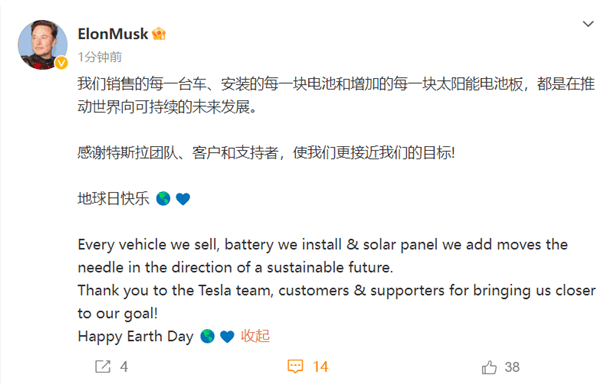Open comments with the speech bubble icon
This screenshot has width=600, height=384.
point(295,366)
